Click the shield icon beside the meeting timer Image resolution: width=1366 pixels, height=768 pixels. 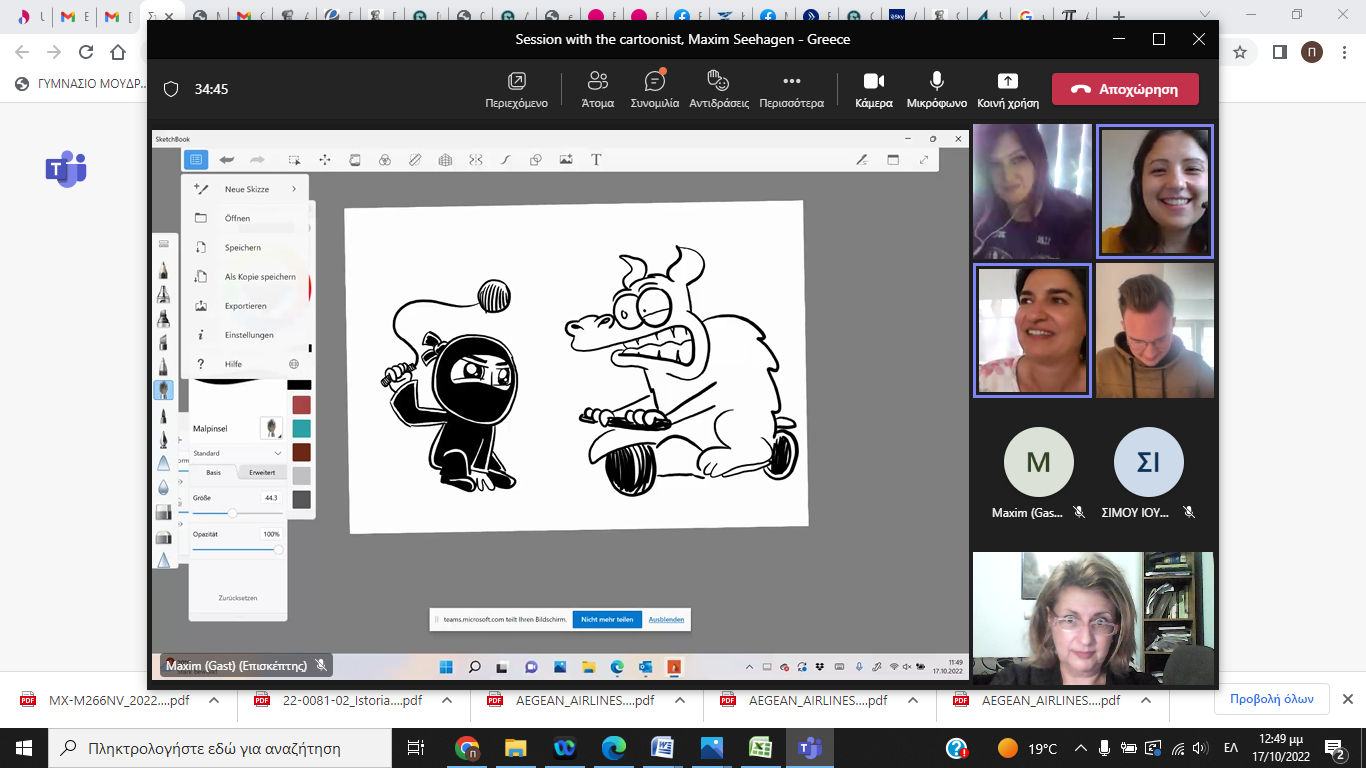[x=171, y=89]
